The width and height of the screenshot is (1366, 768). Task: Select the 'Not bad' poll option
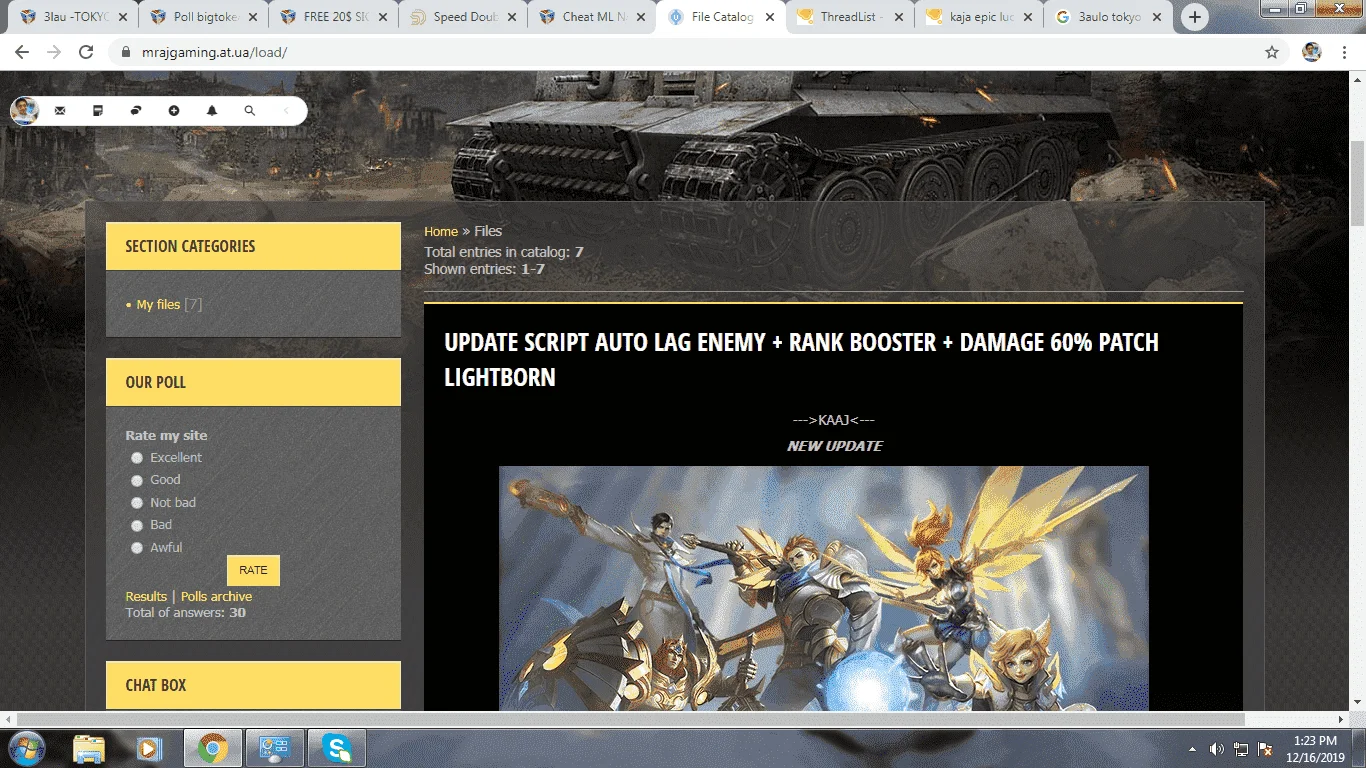pyautogui.click(x=137, y=503)
